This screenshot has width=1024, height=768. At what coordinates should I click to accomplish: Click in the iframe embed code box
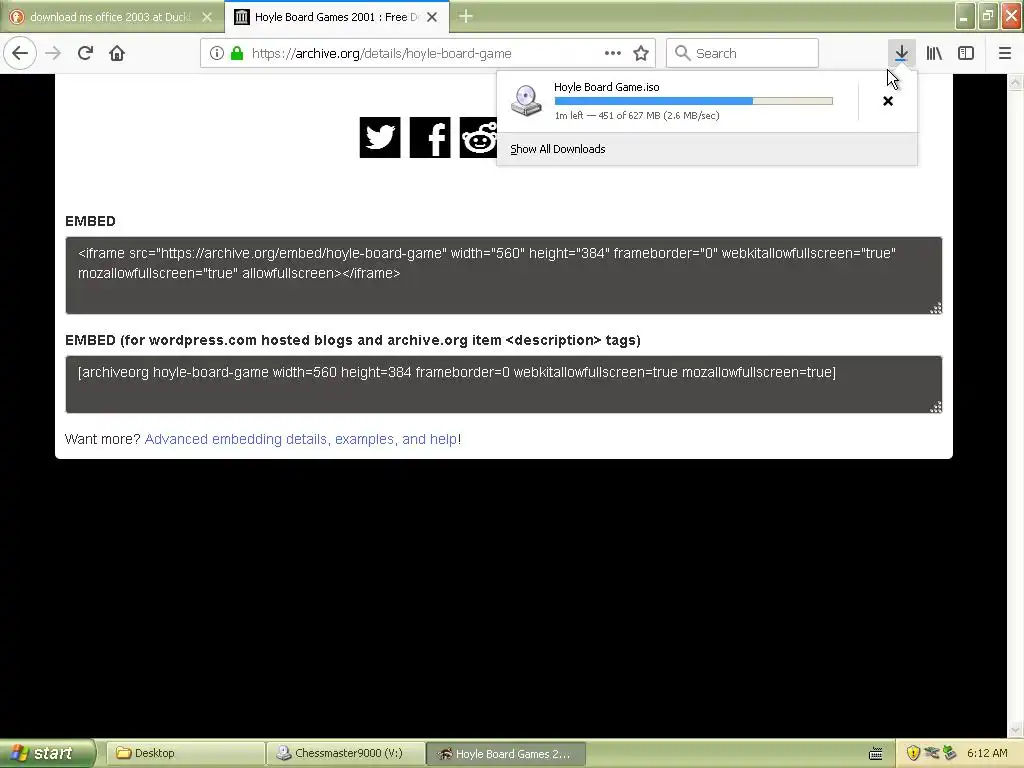click(504, 275)
